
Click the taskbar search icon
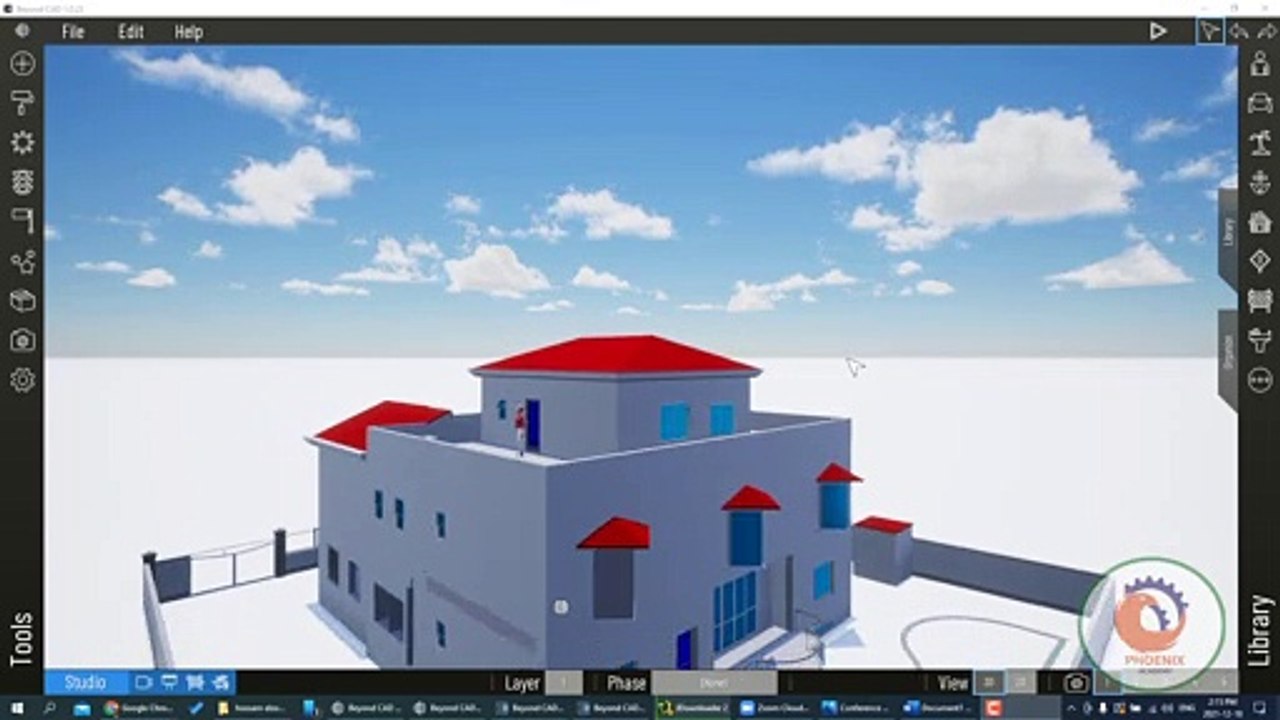49,708
